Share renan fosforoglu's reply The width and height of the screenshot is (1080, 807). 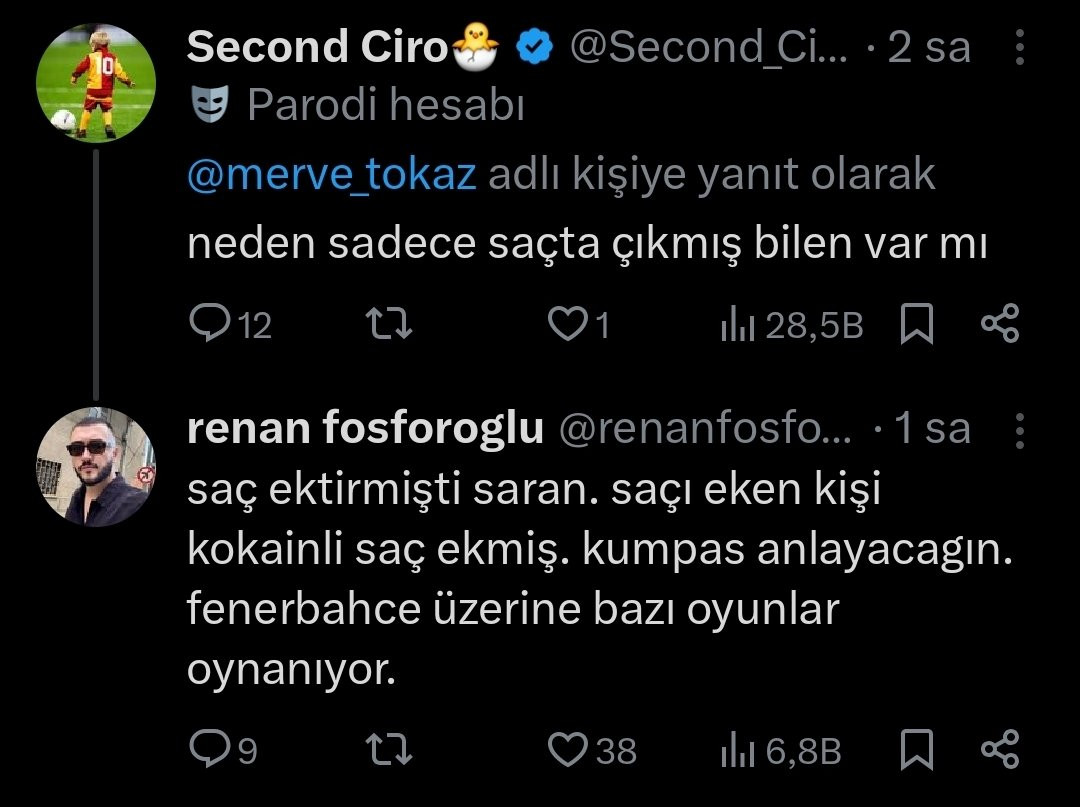click(x=999, y=749)
